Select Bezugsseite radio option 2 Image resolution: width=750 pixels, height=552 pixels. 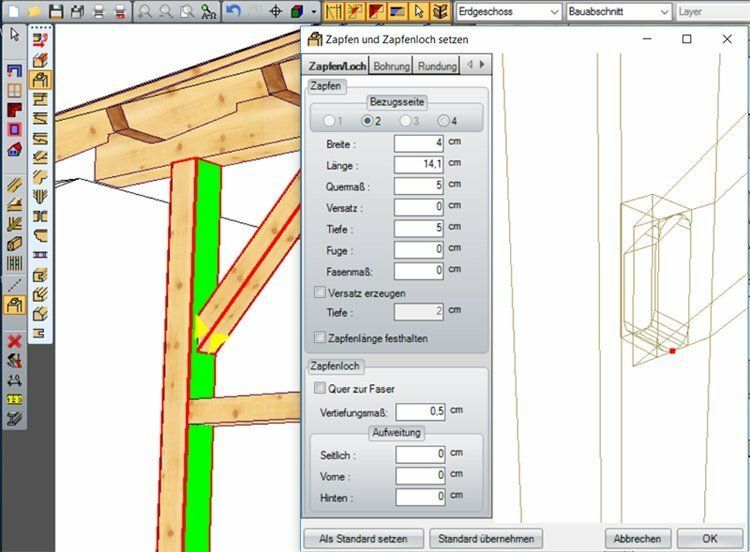click(x=368, y=121)
